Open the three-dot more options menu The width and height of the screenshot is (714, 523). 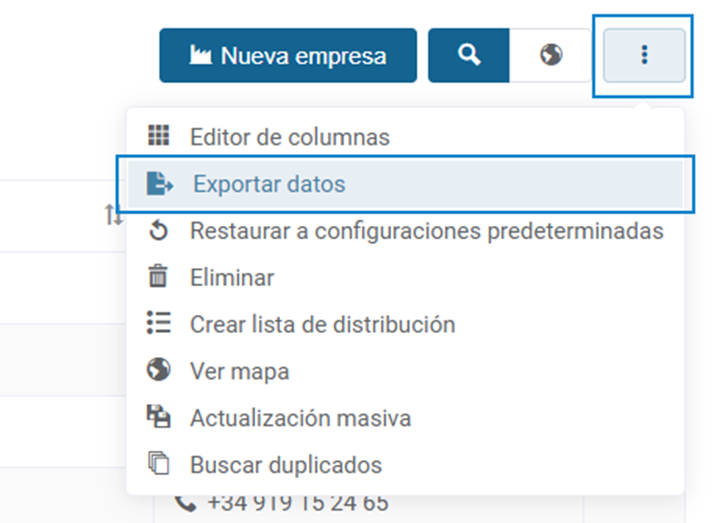[x=644, y=56]
